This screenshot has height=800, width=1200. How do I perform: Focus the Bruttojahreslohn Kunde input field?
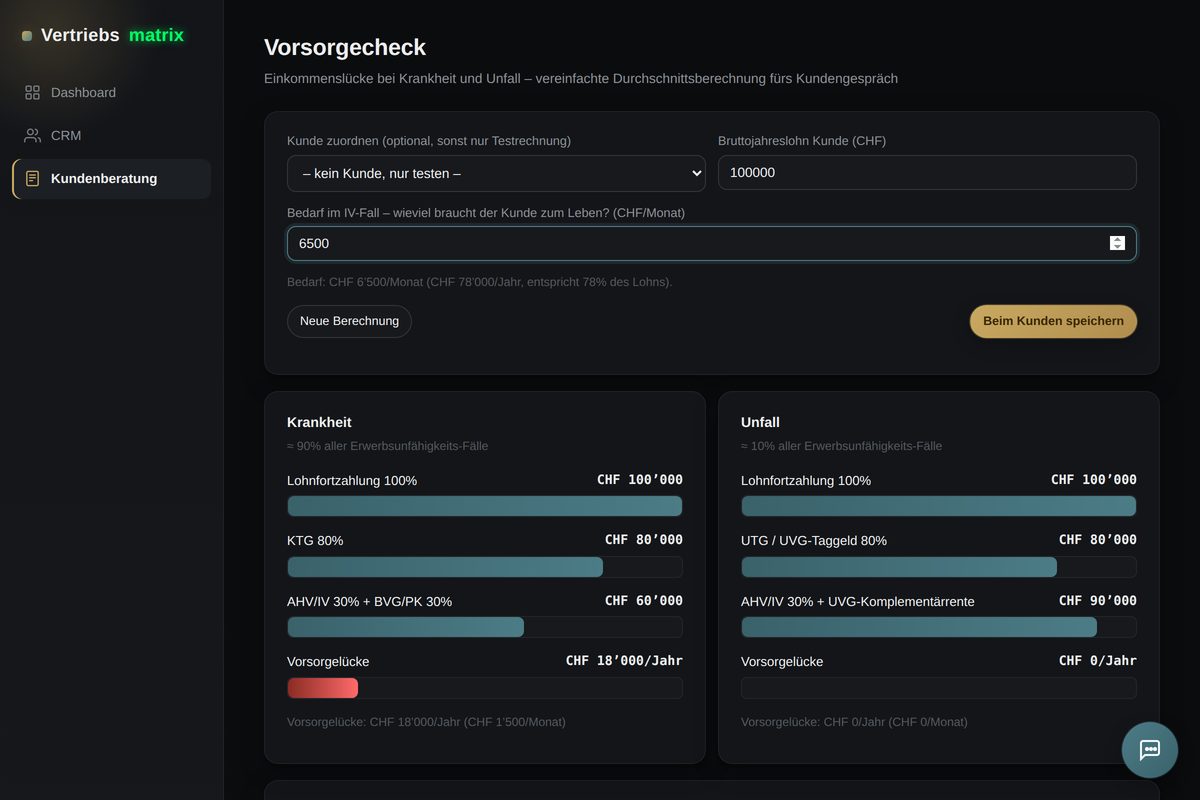click(x=927, y=172)
